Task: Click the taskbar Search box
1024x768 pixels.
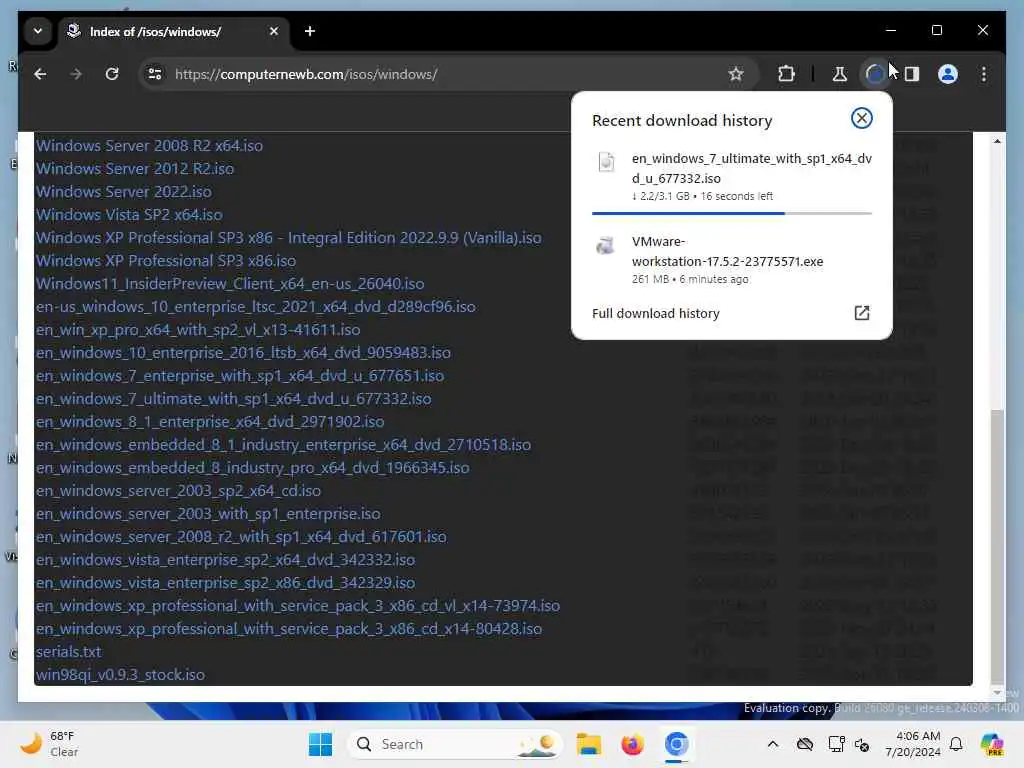Action: pyautogui.click(x=455, y=744)
